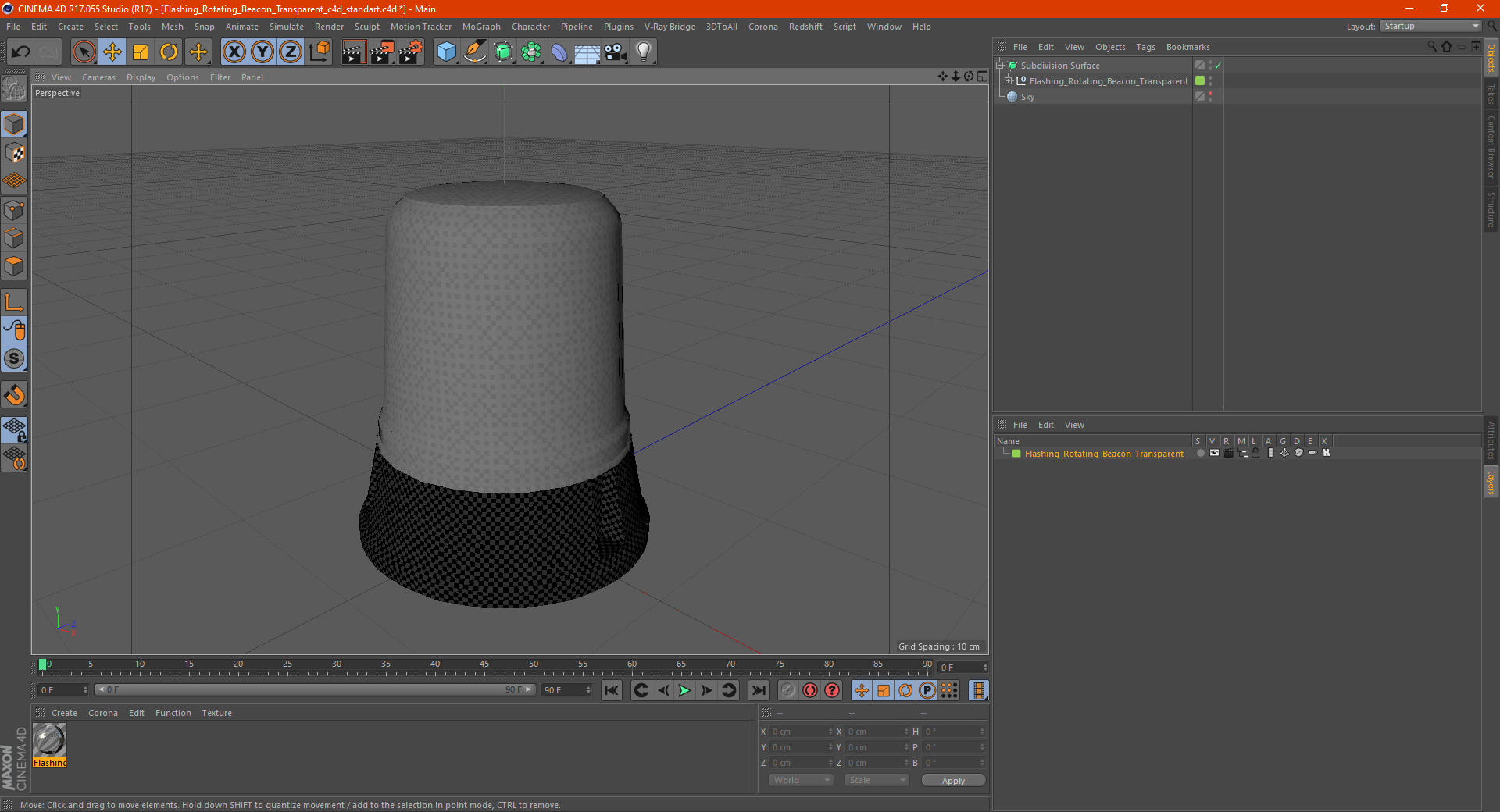Click the Undo arrow icon
This screenshot has width=1500, height=812.
point(21,52)
